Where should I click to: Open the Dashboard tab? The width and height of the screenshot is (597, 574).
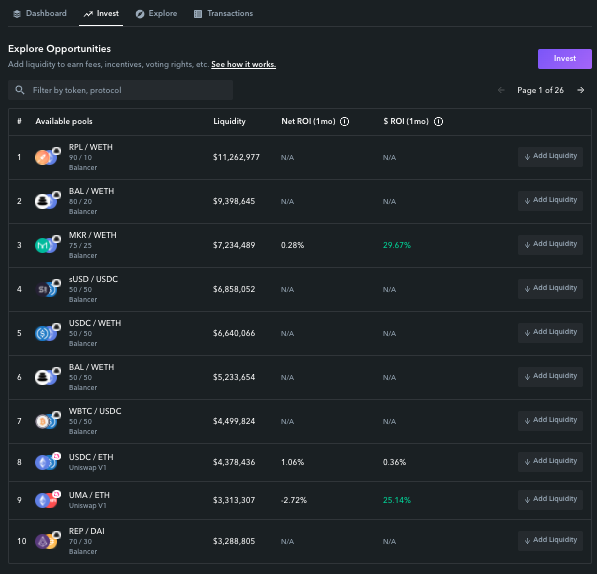point(40,14)
